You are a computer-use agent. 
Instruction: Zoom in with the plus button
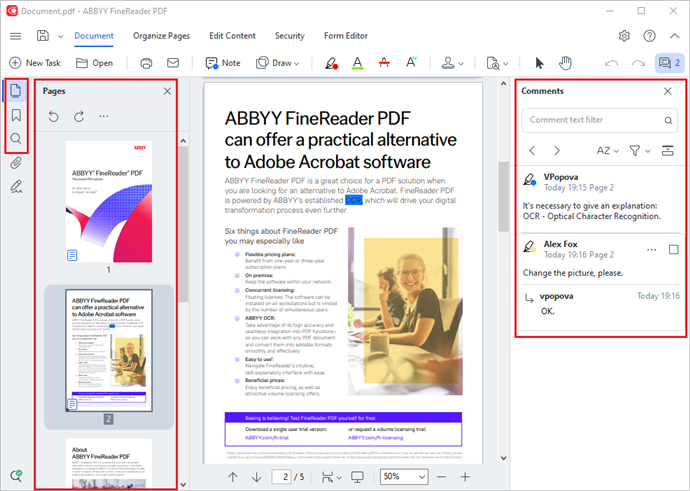[x=465, y=477]
